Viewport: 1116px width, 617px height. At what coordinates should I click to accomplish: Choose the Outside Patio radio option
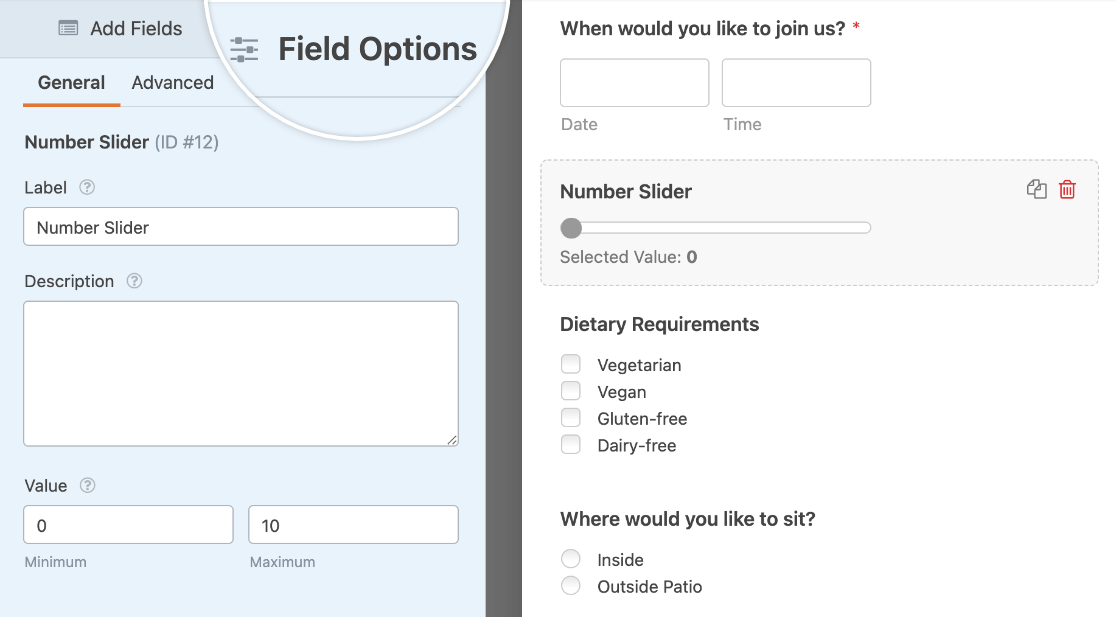tap(571, 586)
